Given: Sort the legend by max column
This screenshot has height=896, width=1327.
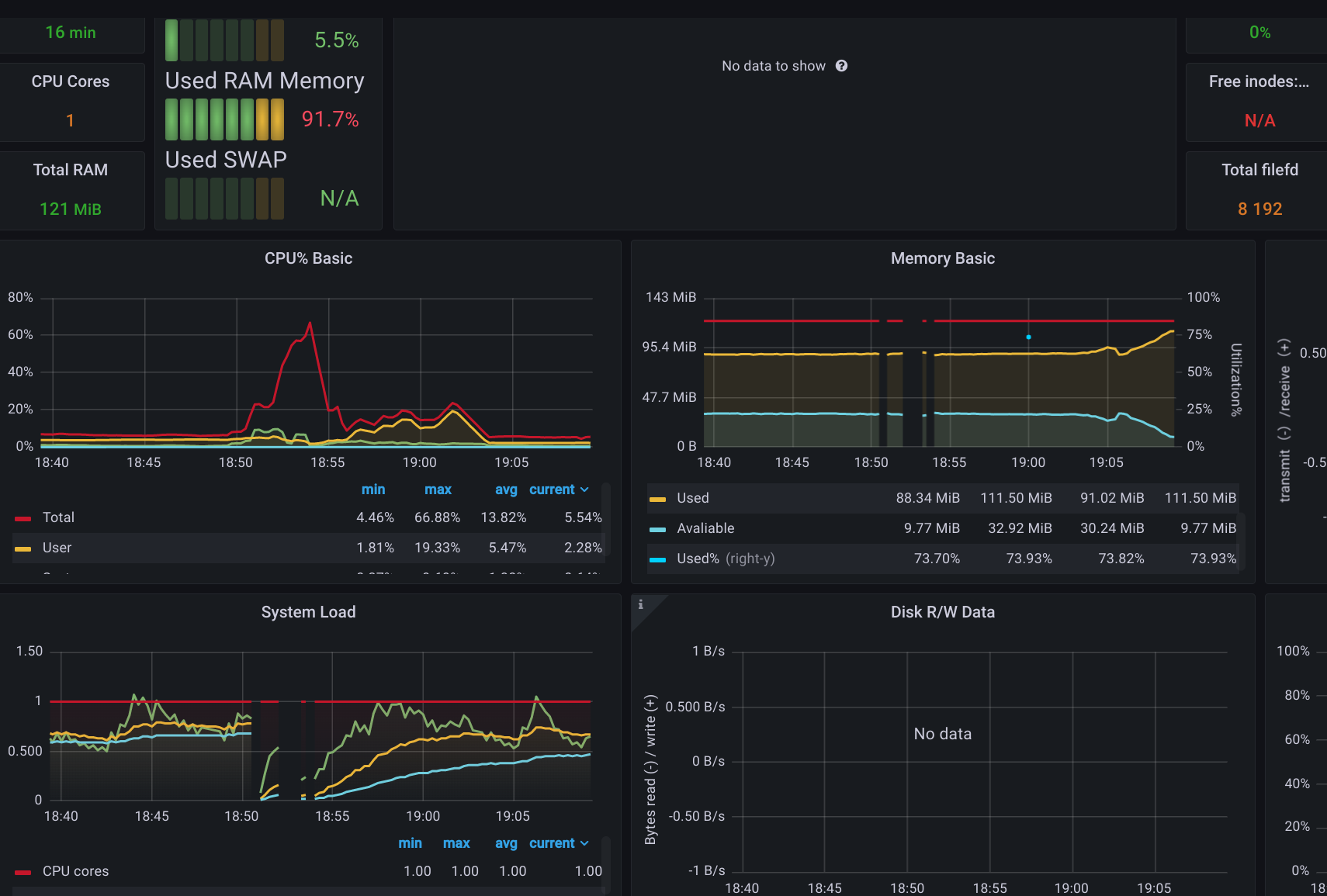Looking at the screenshot, I should pyautogui.click(x=438, y=490).
